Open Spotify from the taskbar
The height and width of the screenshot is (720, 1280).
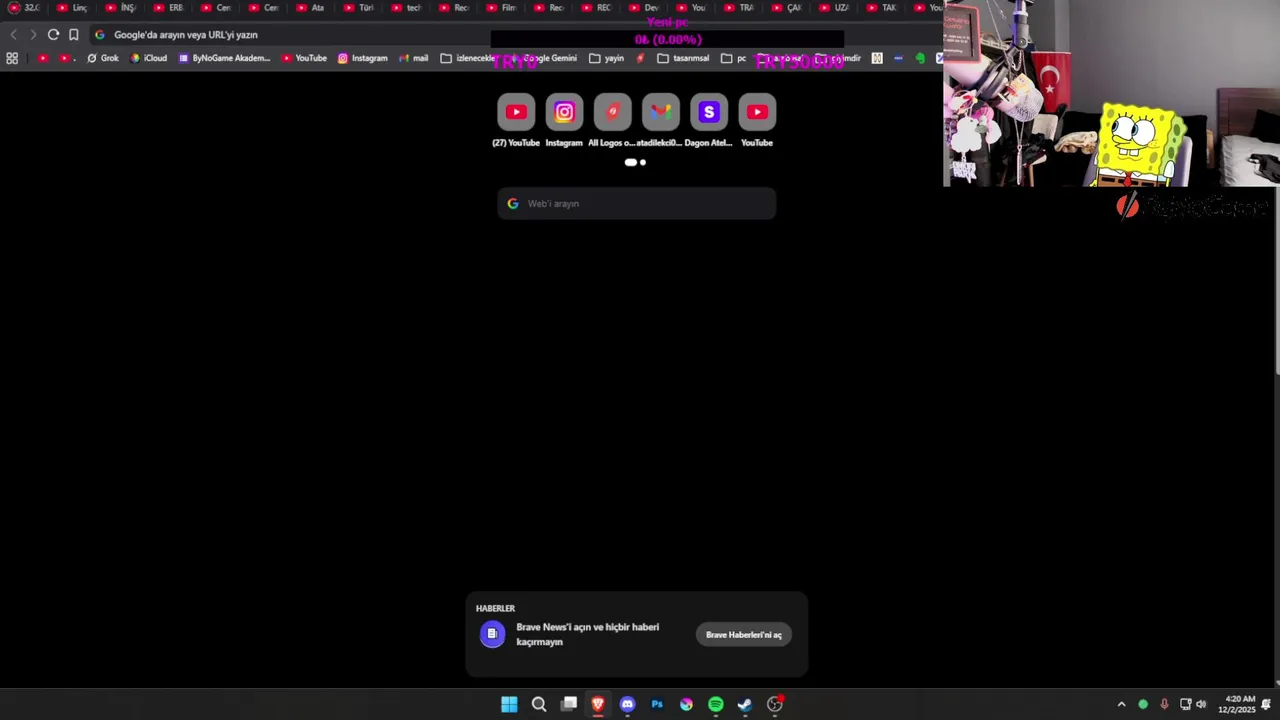716,704
